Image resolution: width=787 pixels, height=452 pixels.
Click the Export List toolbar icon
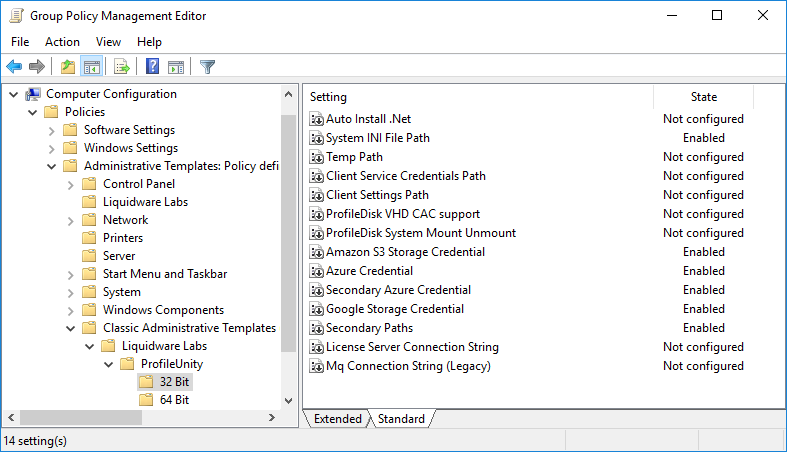tap(122, 67)
